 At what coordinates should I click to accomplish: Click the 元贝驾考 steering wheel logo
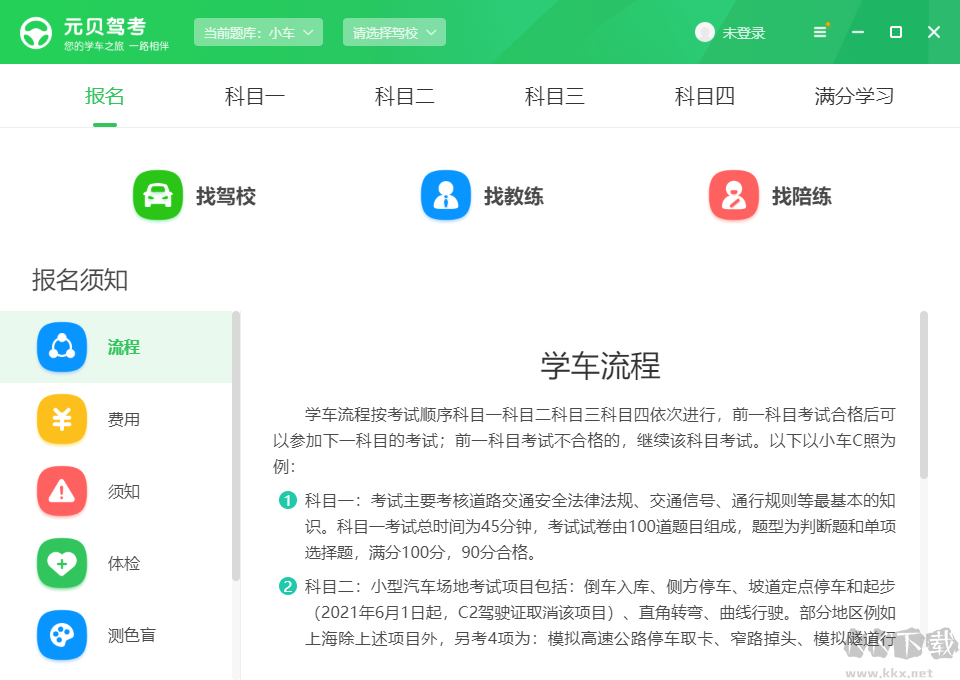pyautogui.click(x=35, y=31)
